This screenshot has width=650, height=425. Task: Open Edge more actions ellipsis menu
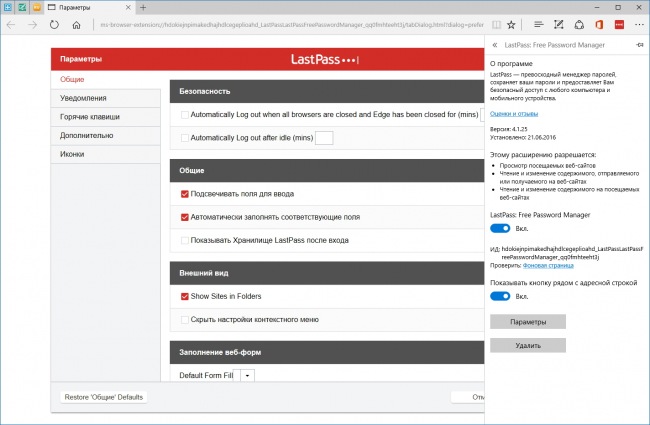[x=639, y=25]
